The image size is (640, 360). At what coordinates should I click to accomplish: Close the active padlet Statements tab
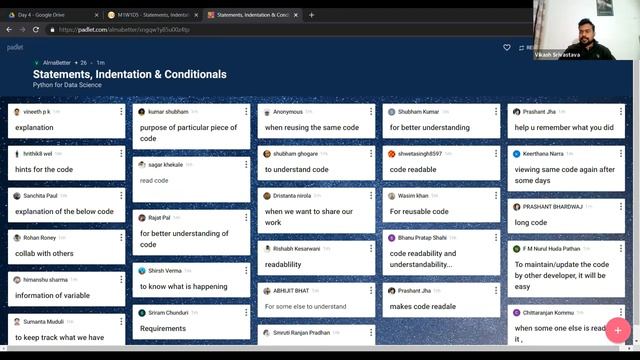pos(296,15)
